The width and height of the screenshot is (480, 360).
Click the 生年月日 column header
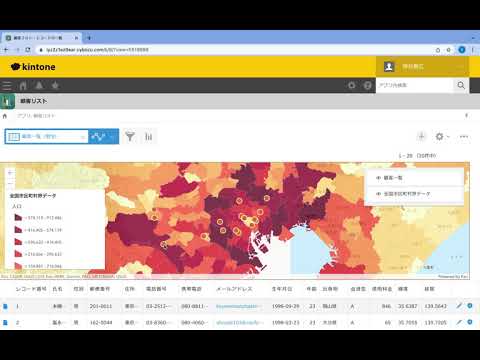pos(282,289)
